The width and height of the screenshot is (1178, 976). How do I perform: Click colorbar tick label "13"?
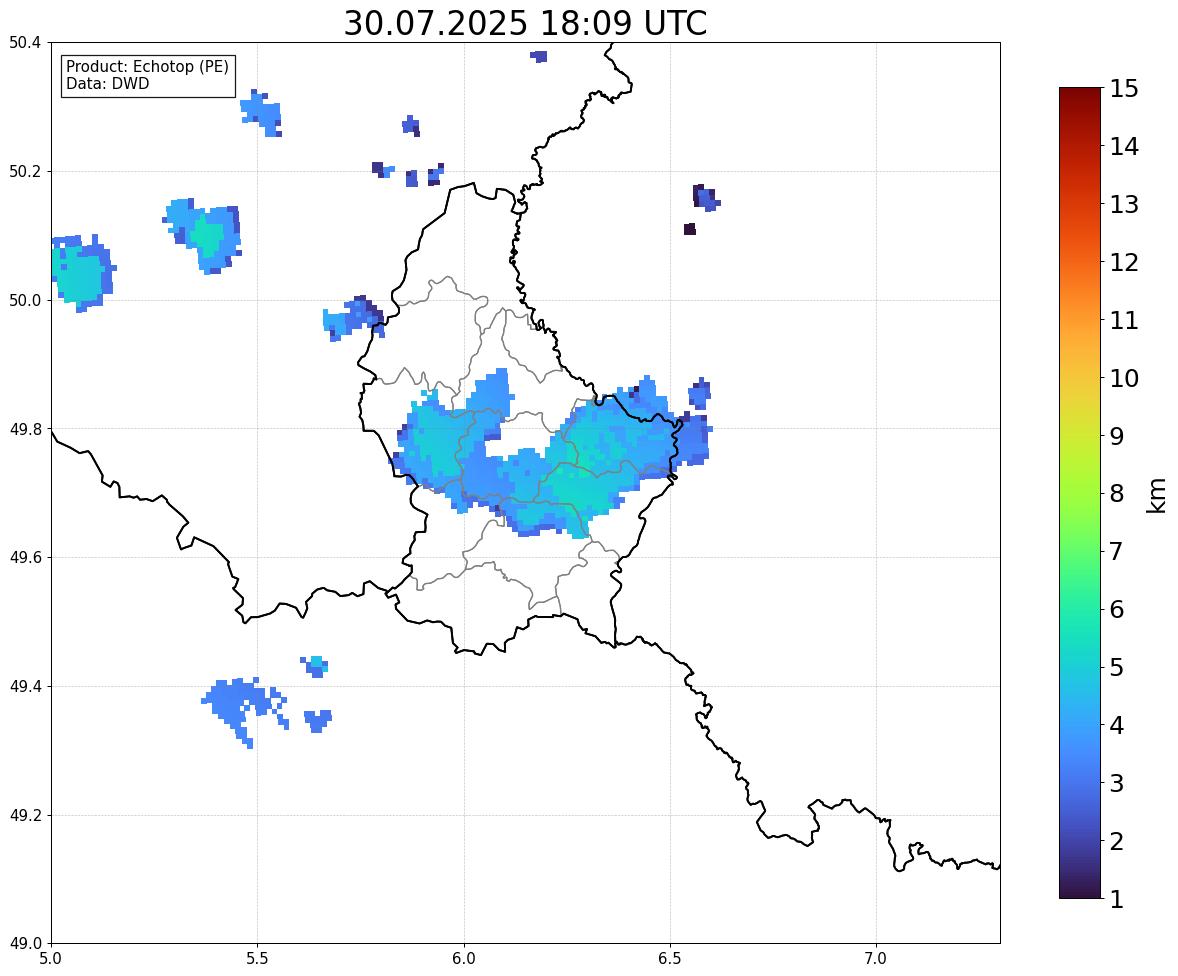tap(1124, 204)
